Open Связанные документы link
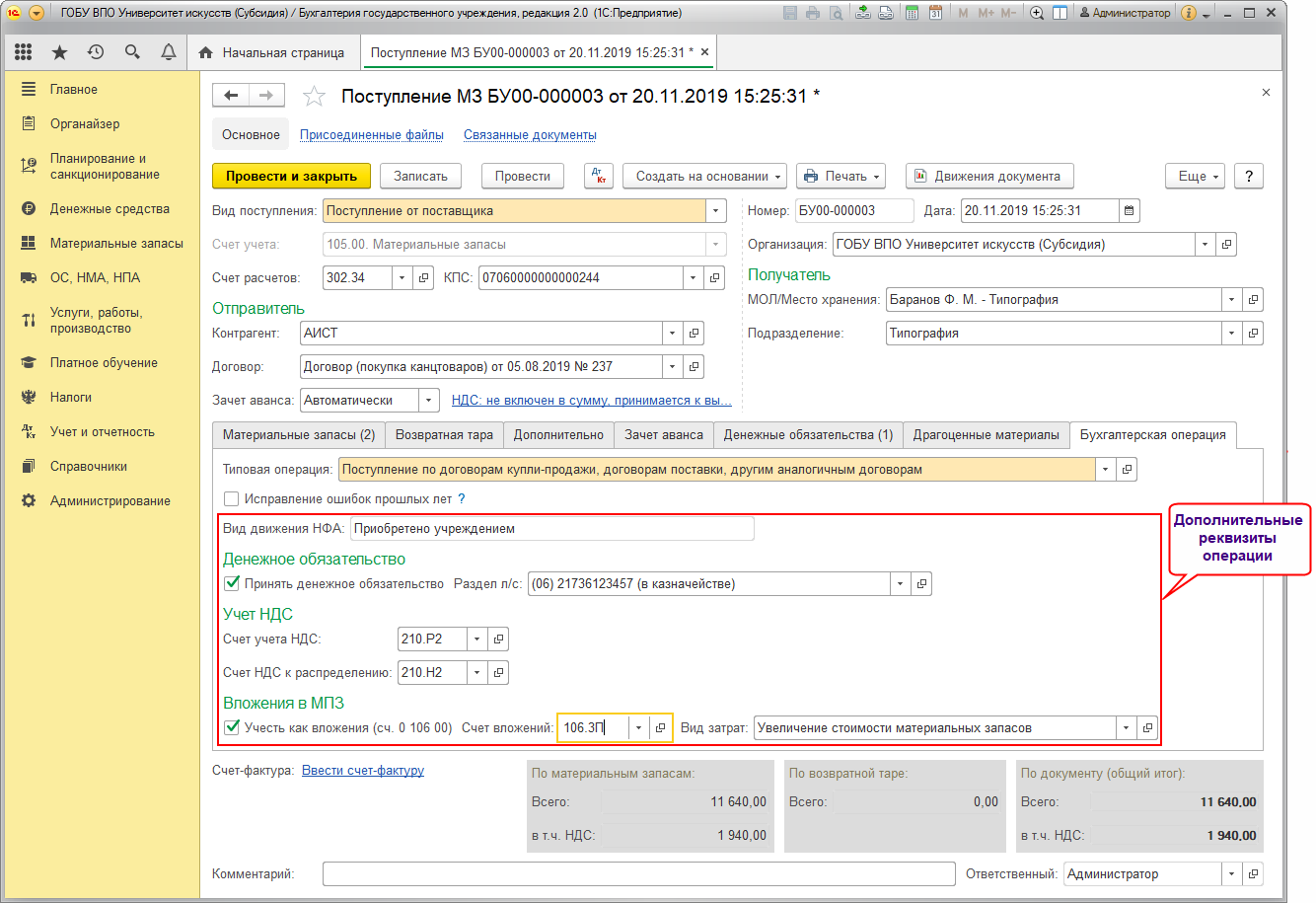The image size is (1316, 903). (530, 134)
